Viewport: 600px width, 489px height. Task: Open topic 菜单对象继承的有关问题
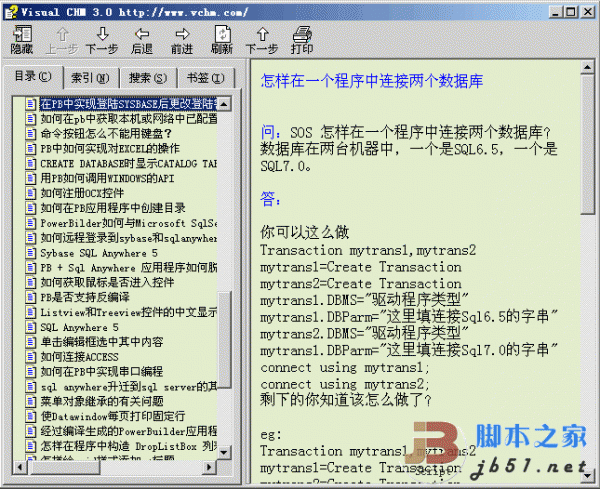[102, 401]
